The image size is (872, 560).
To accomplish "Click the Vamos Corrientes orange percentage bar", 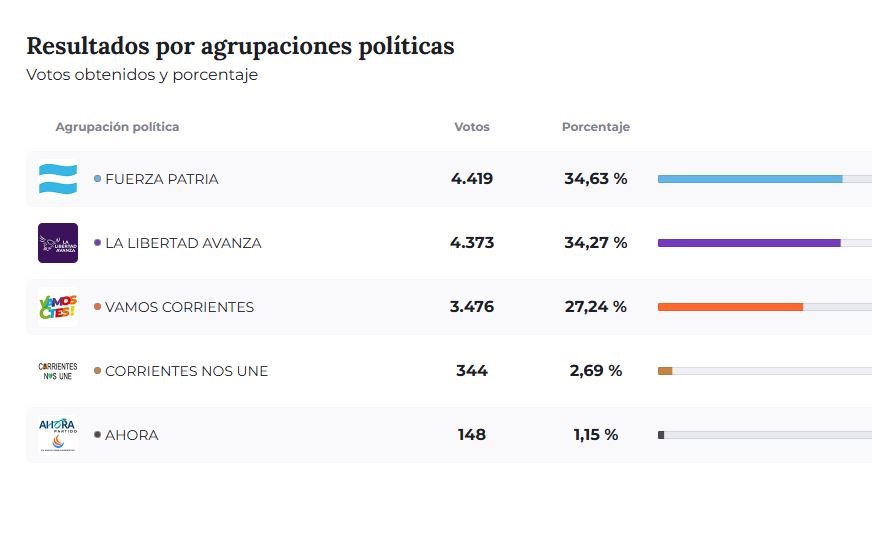I will (730, 307).
